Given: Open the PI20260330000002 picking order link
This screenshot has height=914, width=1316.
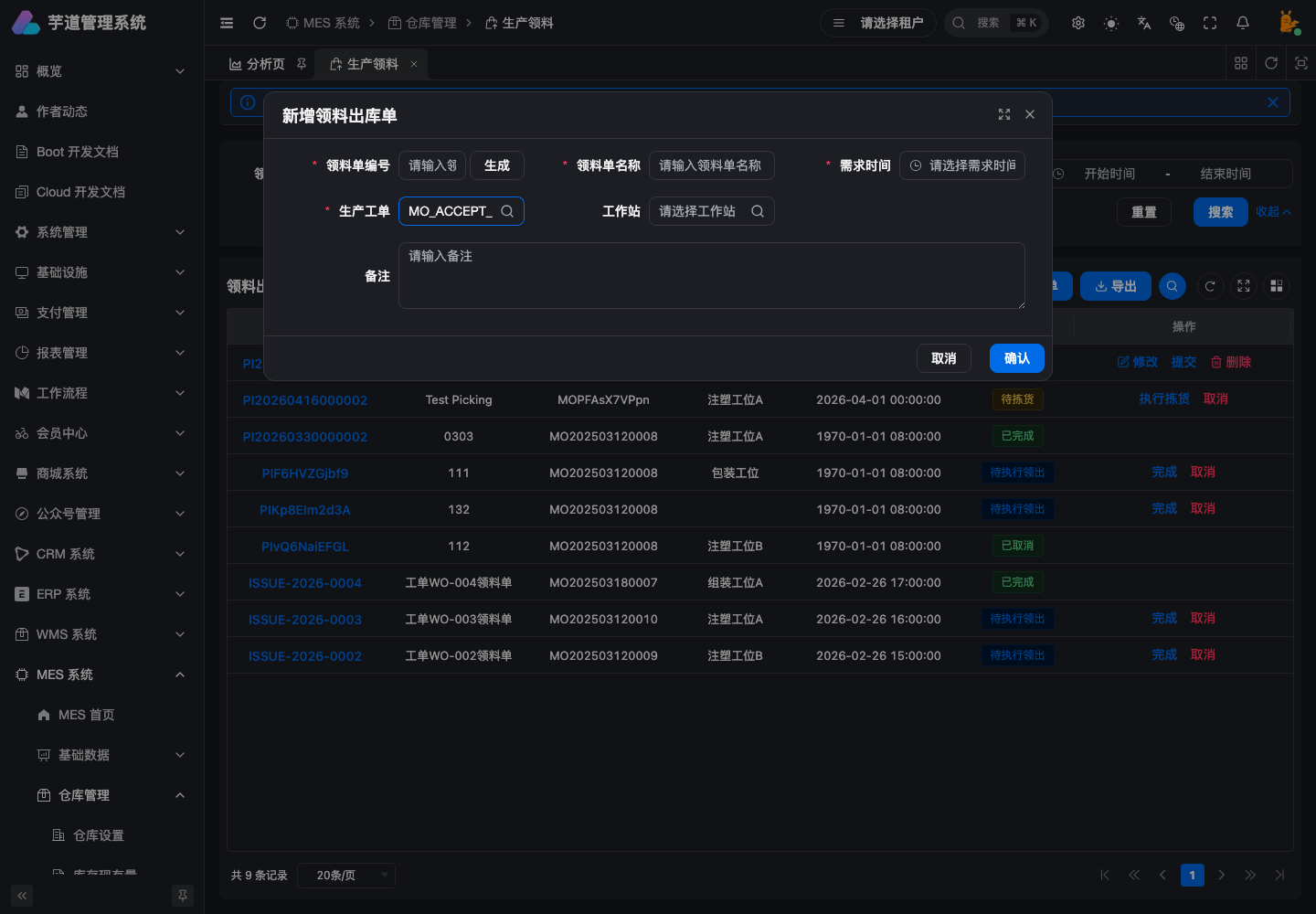Looking at the screenshot, I should pos(305,436).
